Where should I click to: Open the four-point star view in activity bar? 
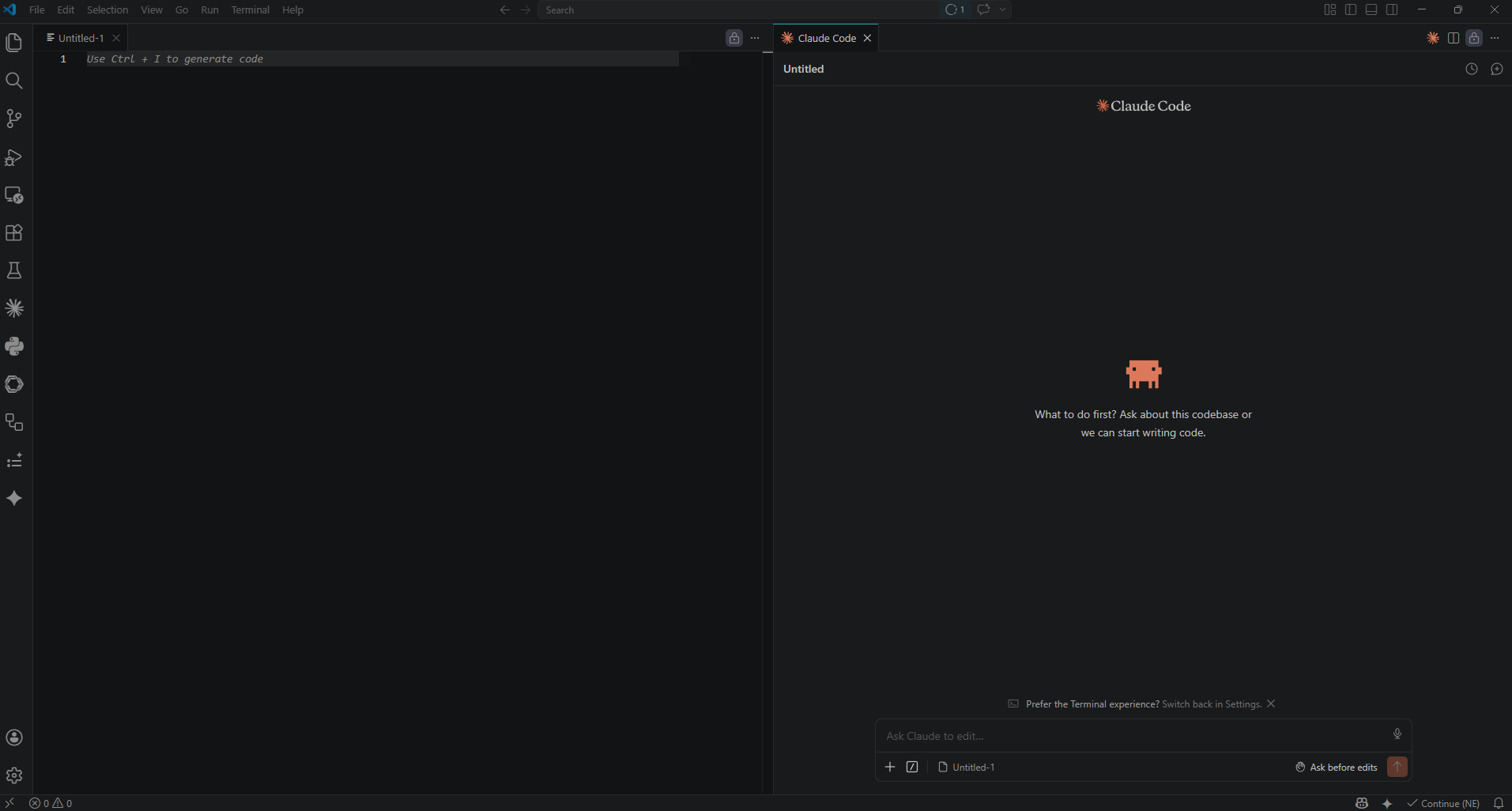click(x=14, y=498)
